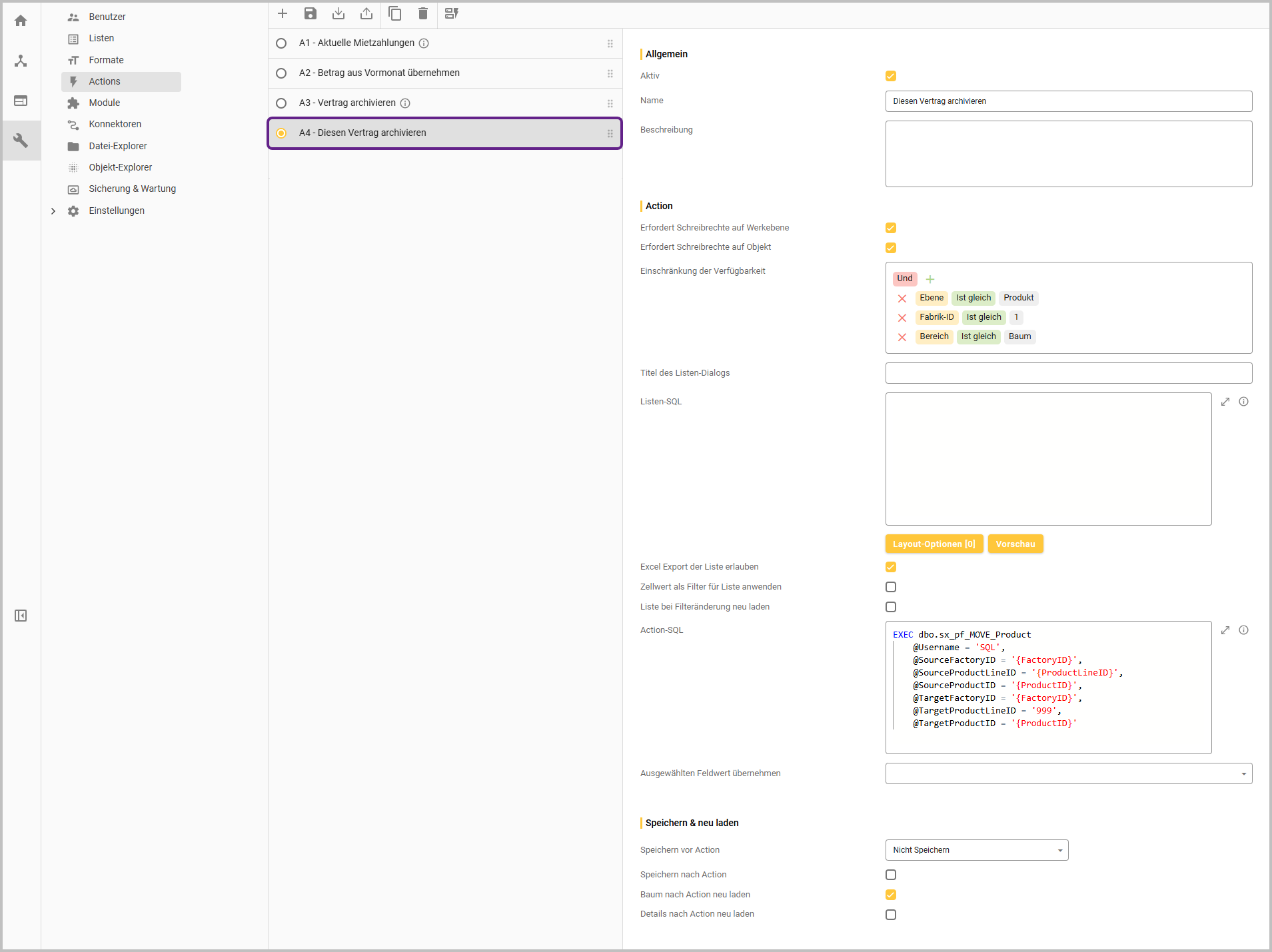Remove the Fabrik-ID restriction row
This screenshot has height=952, width=1272.
pos(902,318)
